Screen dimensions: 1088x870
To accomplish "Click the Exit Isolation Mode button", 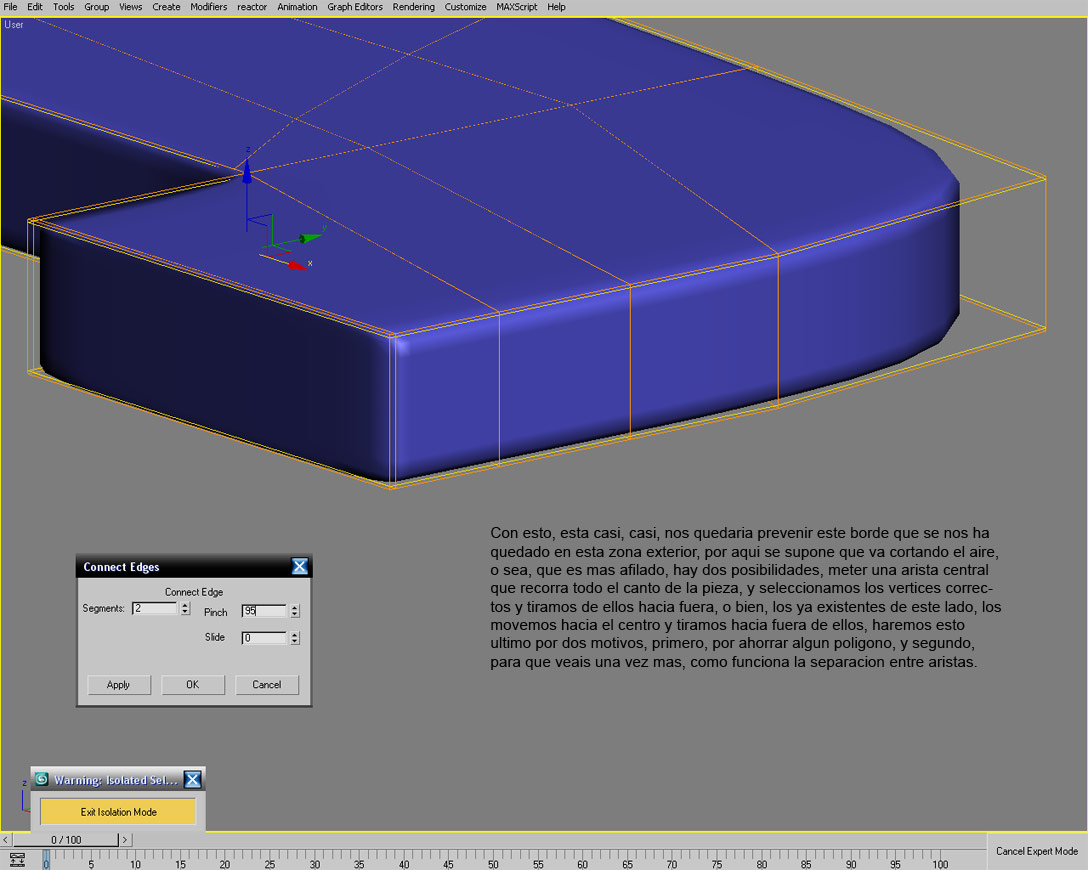I will tap(118, 812).
